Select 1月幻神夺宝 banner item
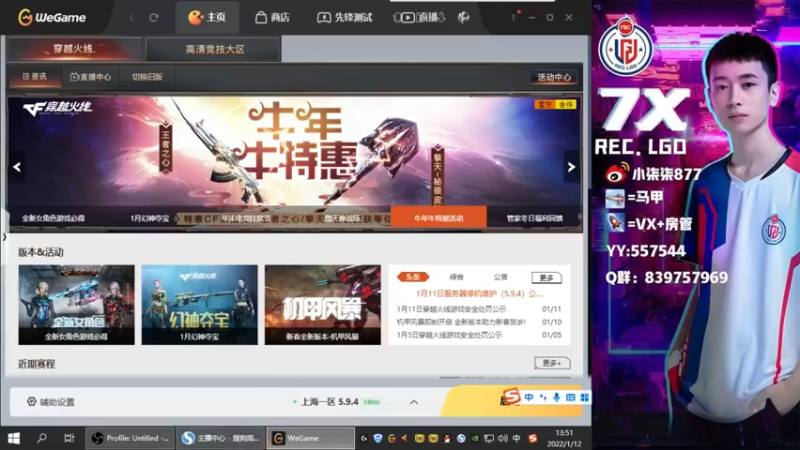The image size is (800, 450). pyautogui.click(x=149, y=218)
